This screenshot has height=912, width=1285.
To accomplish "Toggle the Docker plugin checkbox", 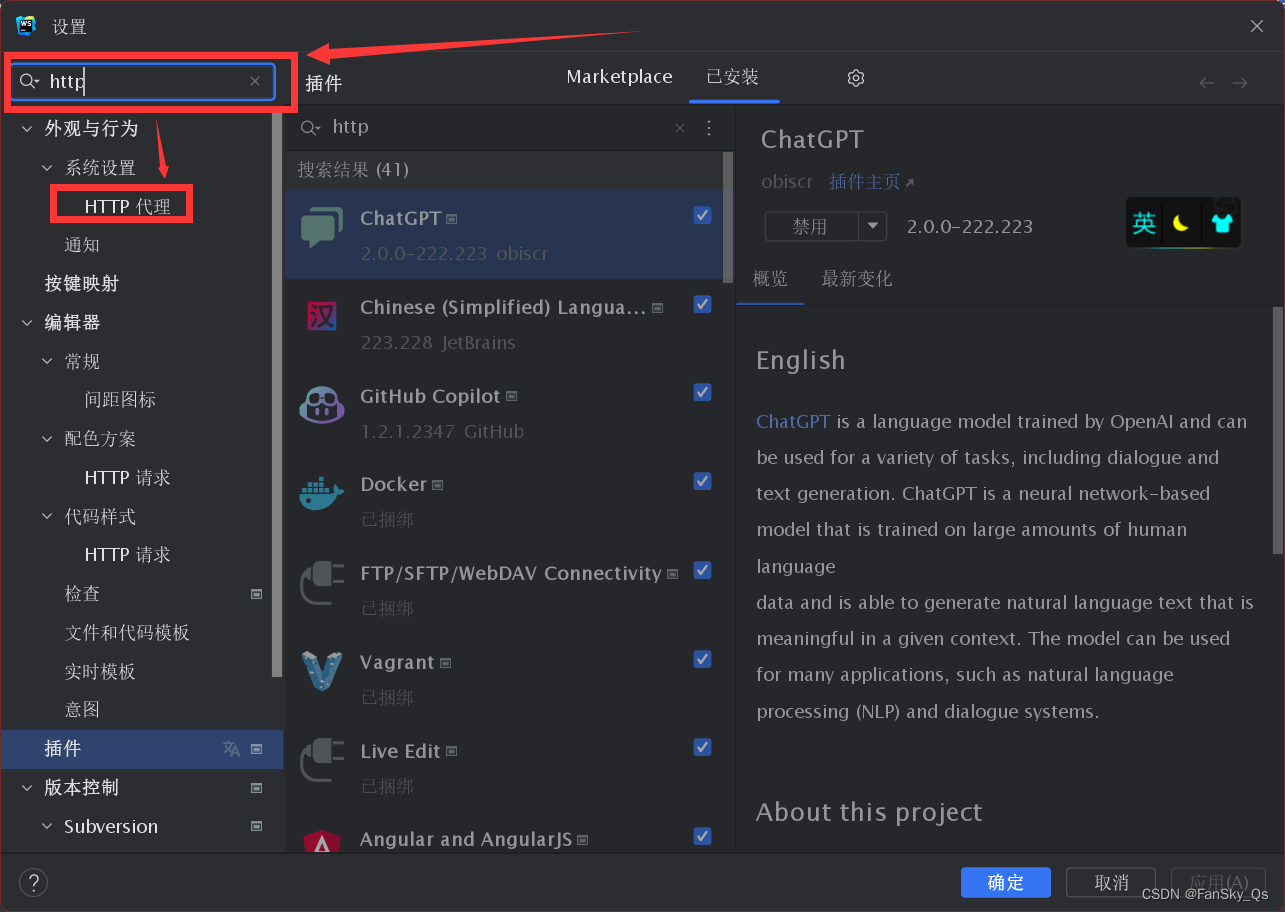I will 702,481.
